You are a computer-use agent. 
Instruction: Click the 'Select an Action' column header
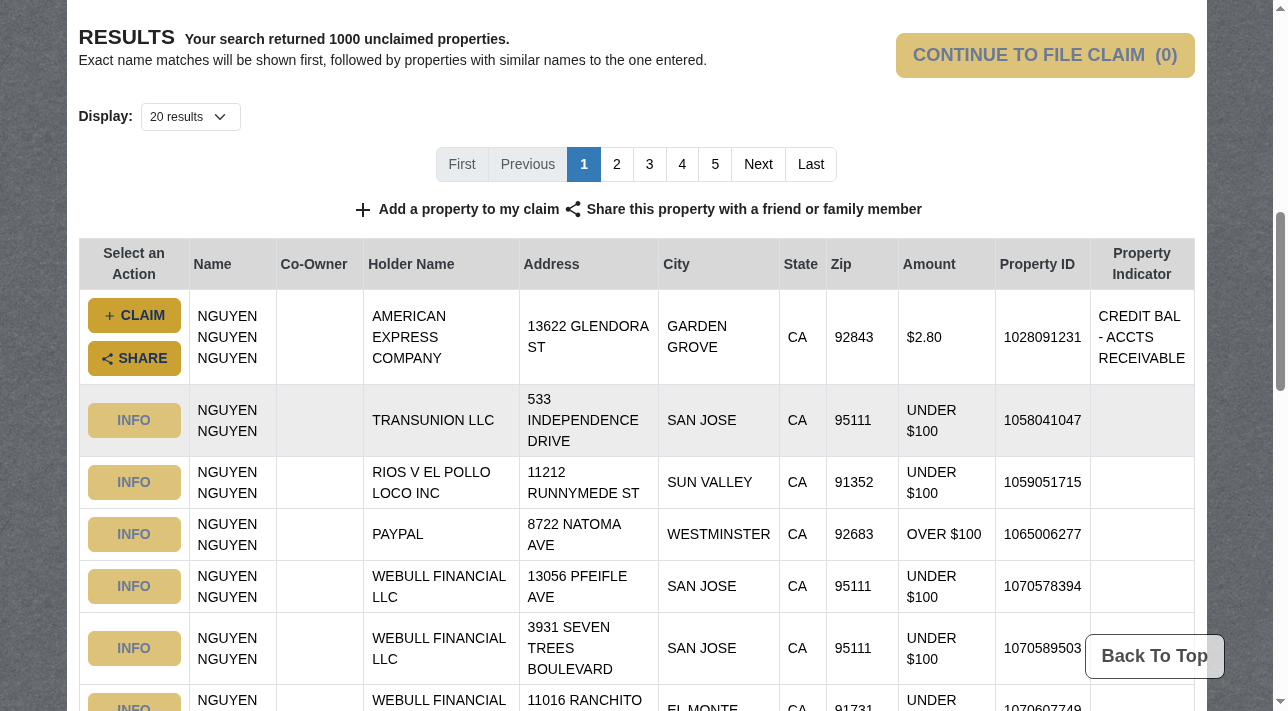pyautogui.click(x=134, y=264)
